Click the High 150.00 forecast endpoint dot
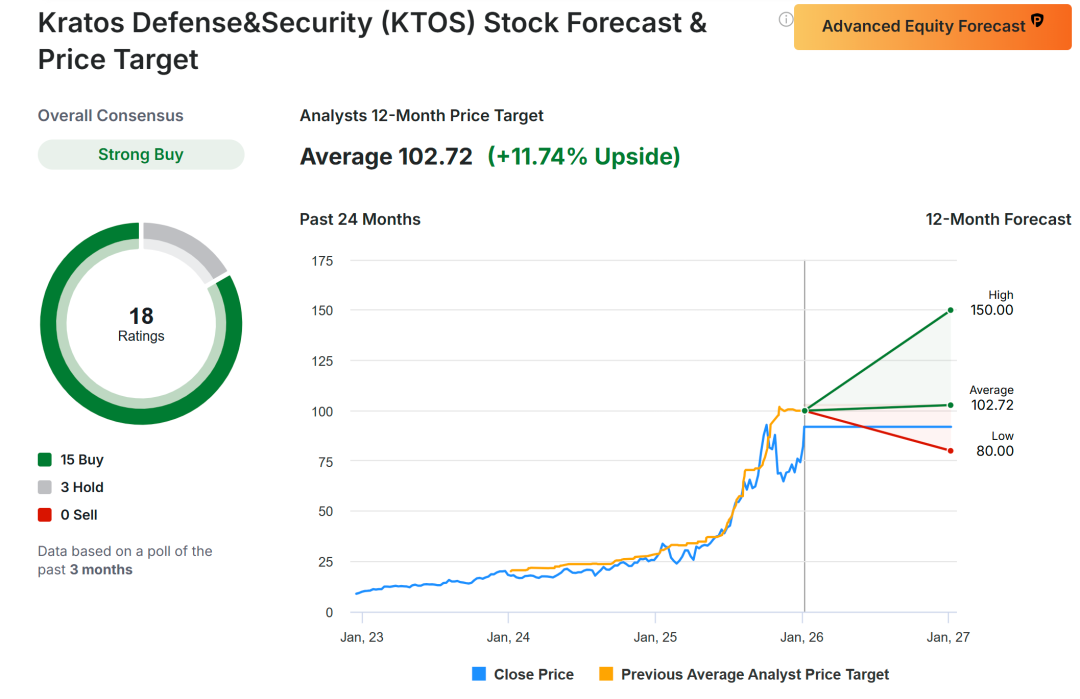Screen dimensions: 1080x699 (950, 310)
